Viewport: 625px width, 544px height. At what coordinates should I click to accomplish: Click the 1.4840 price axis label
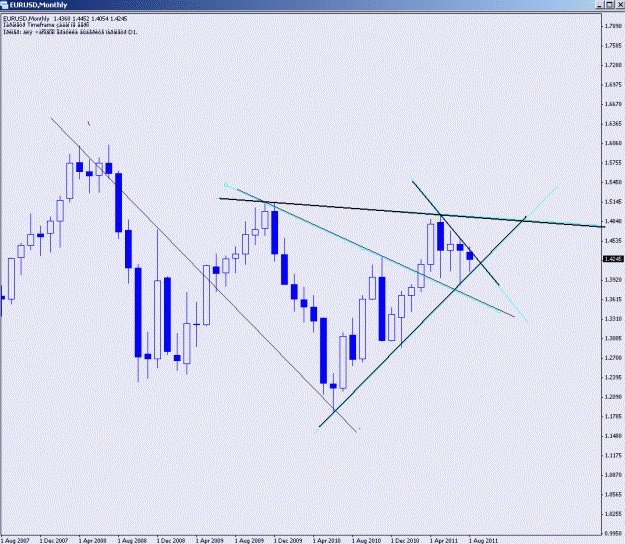click(614, 221)
